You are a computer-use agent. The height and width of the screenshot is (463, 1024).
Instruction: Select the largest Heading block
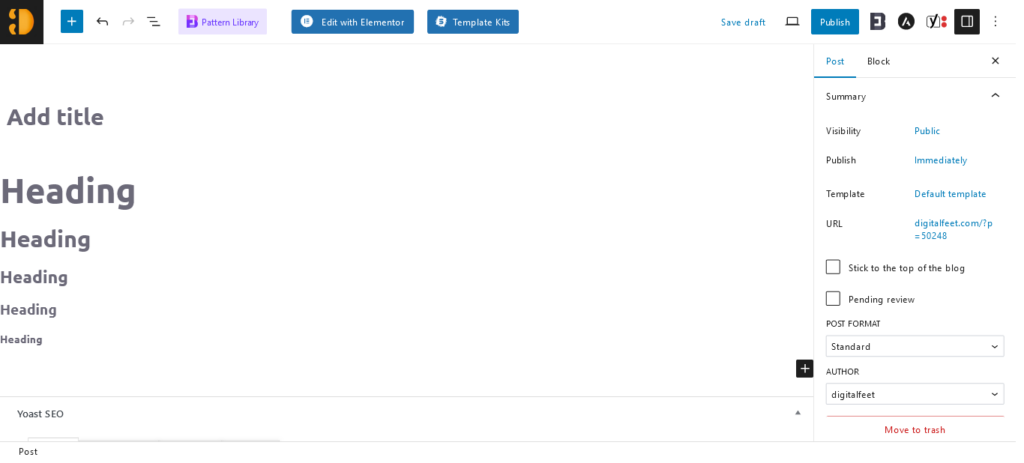click(68, 191)
